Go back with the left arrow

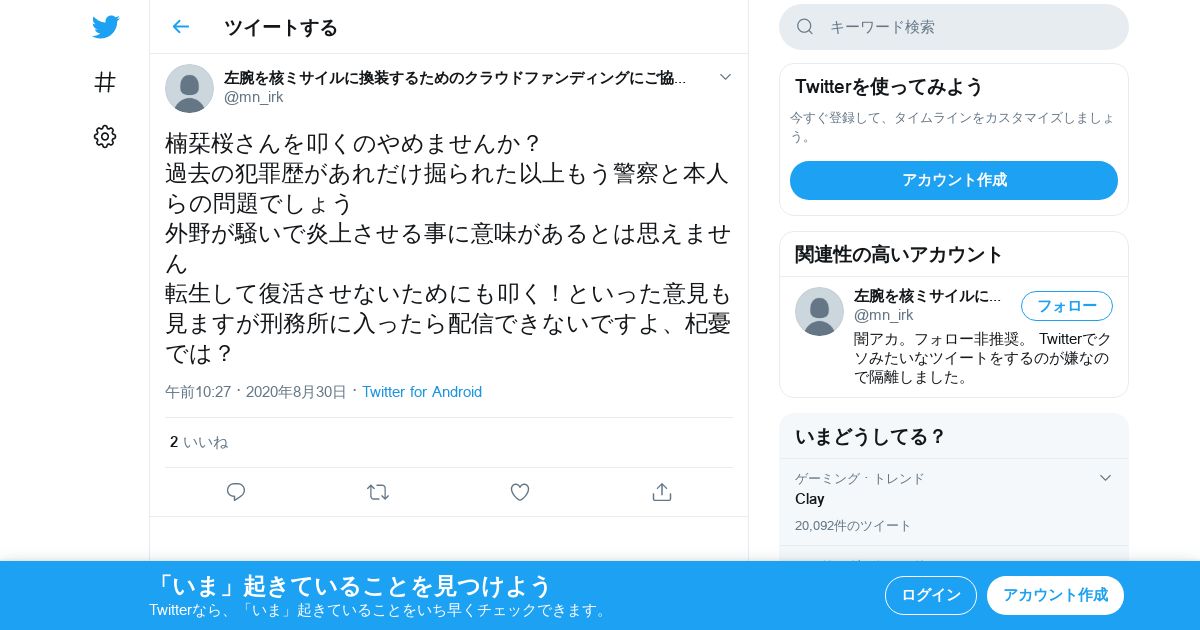[x=180, y=27]
